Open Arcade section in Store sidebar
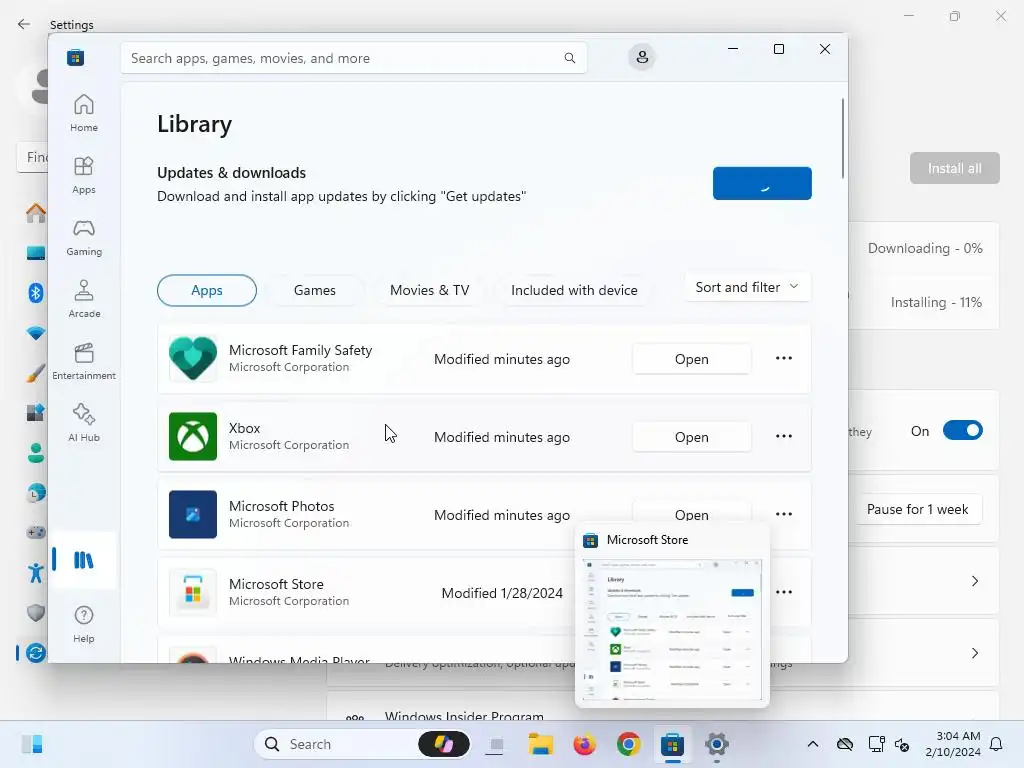Viewport: 1024px width, 768px height. click(84, 299)
